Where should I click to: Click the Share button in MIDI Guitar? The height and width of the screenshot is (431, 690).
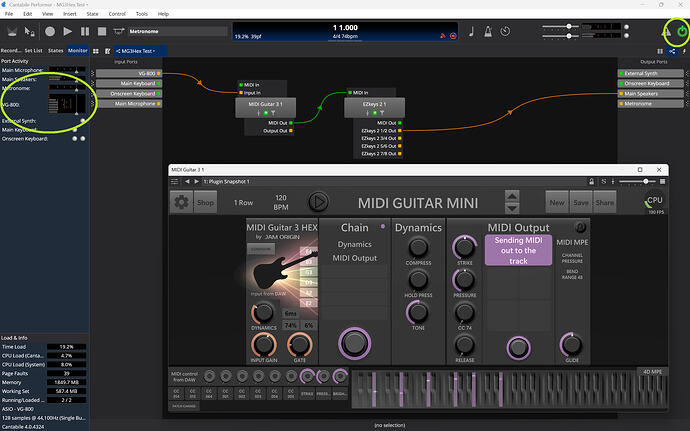click(x=605, y=202)
